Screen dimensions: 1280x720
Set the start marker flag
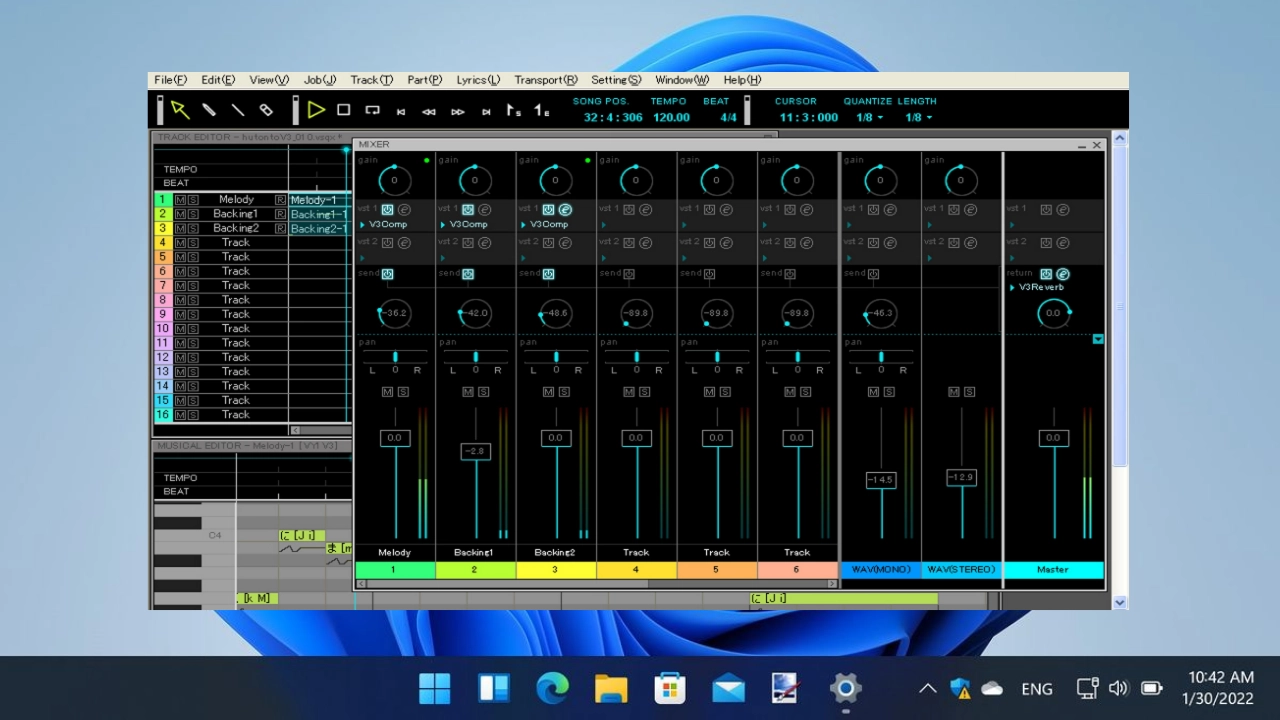[x=513, y=110]
